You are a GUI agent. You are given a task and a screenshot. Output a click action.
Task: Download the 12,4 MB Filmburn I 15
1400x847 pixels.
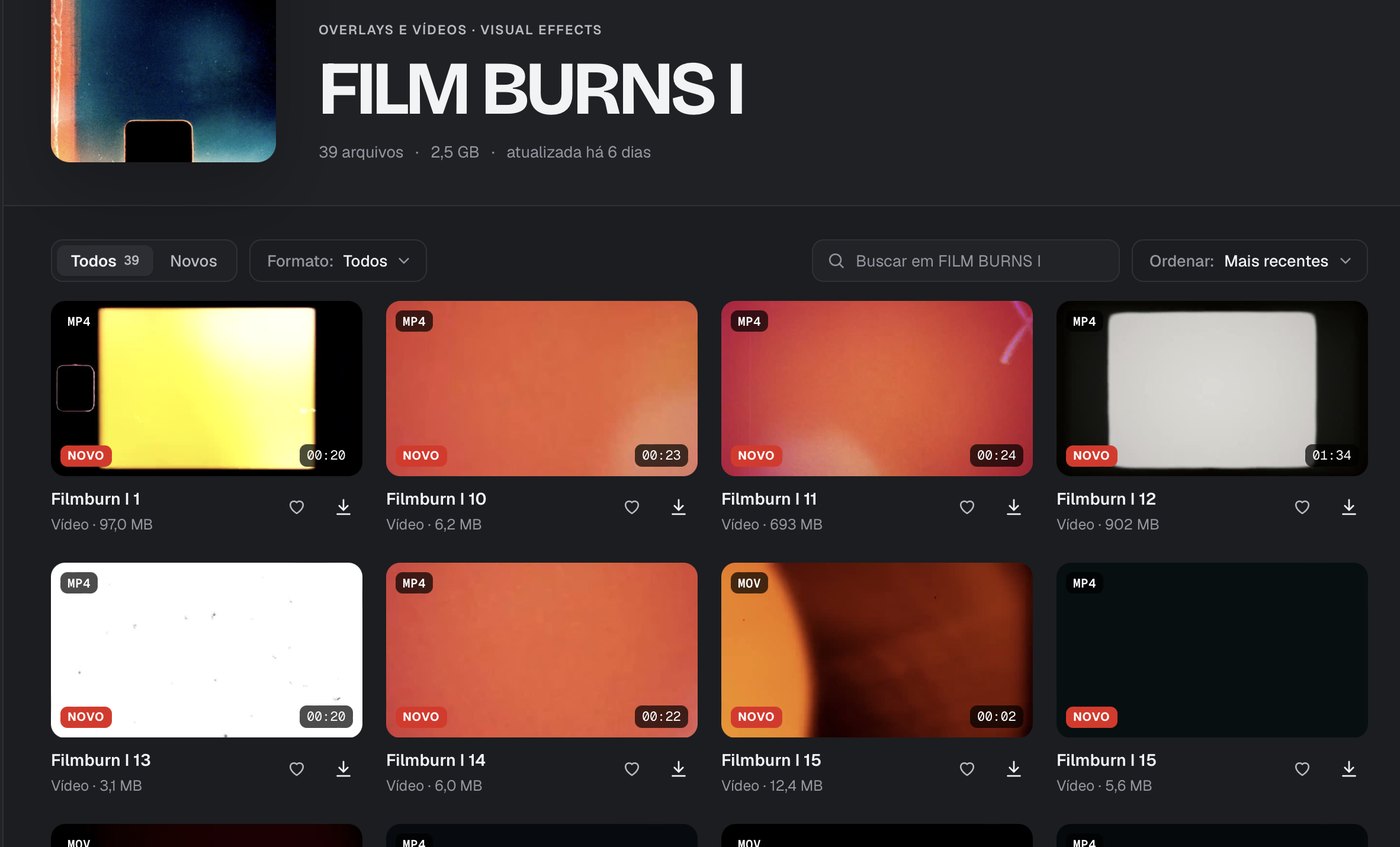(1013, 768)
